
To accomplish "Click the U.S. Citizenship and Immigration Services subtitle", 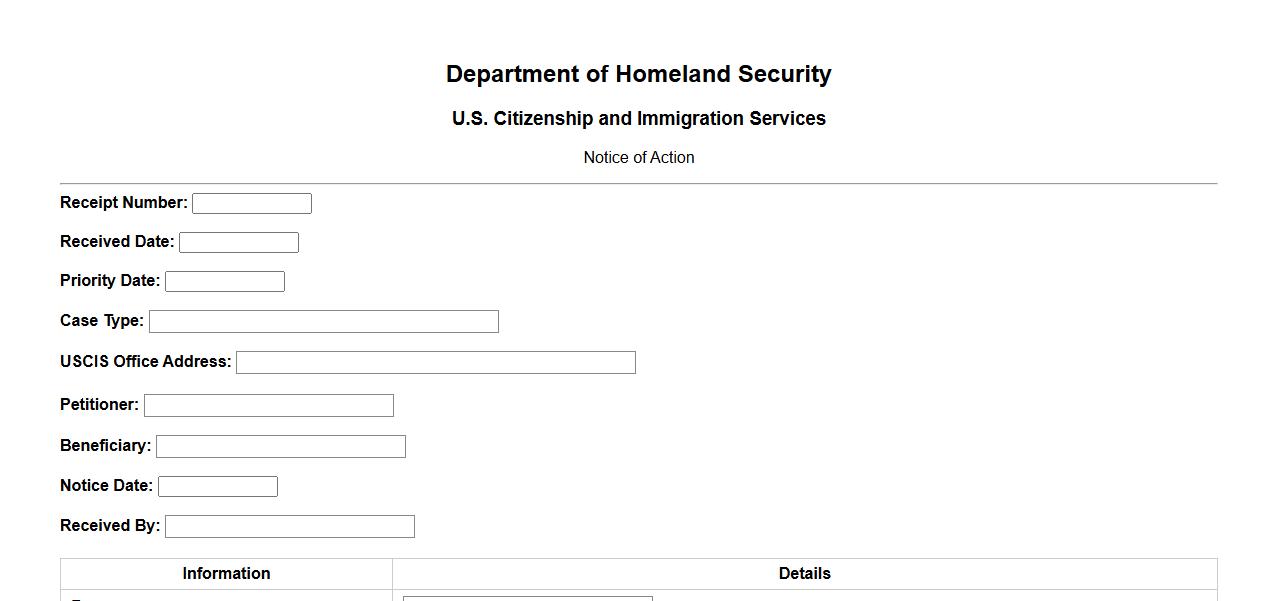I will pyautogui.click(x=638, y=119).
